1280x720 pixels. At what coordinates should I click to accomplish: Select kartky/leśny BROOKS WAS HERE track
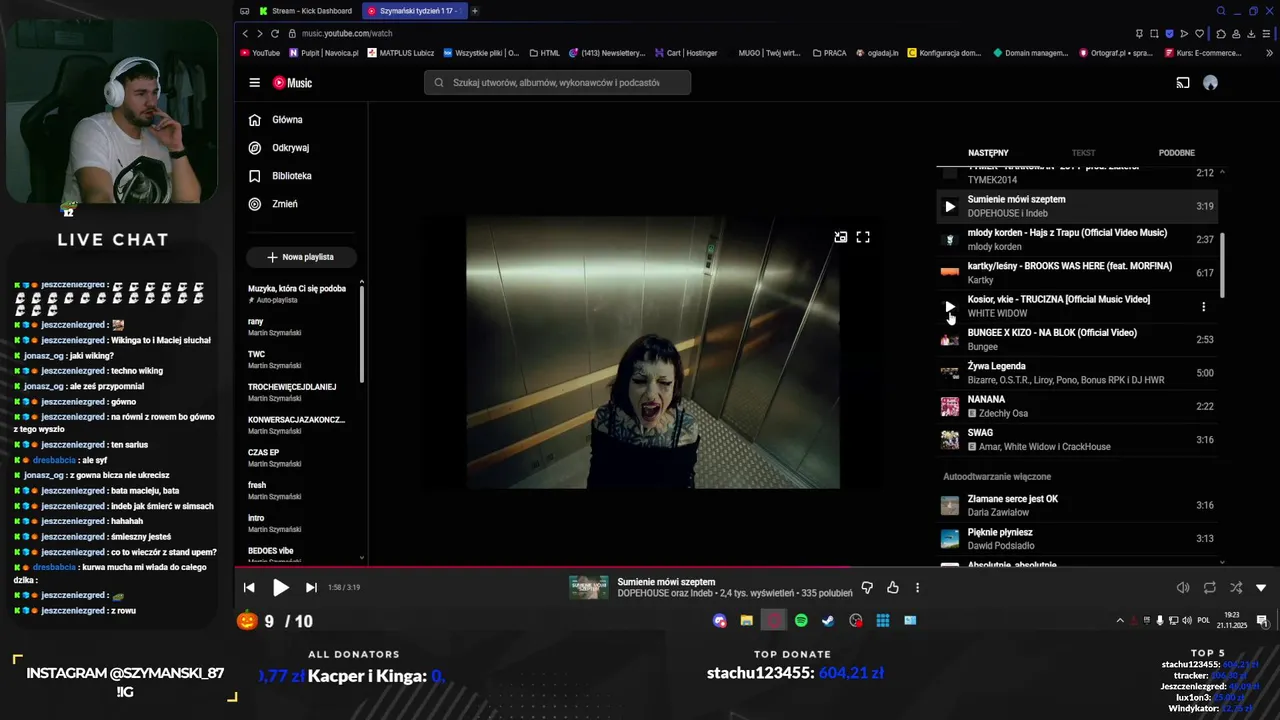click(x=1077, y=273)
